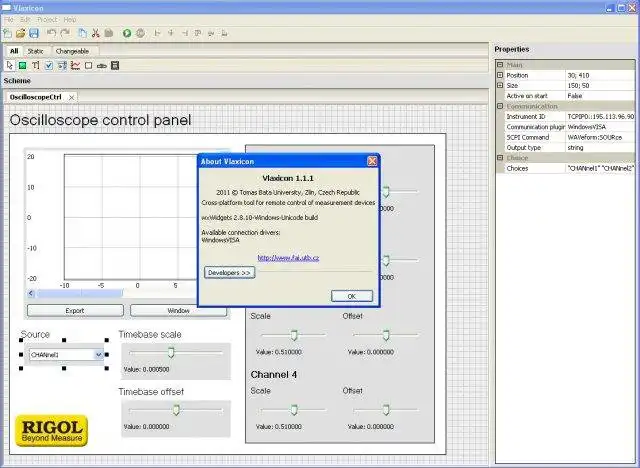Select the empty panel box widget tool
Image resolution: width=640 pixels, height=468 pixels.
click(89, 65)
